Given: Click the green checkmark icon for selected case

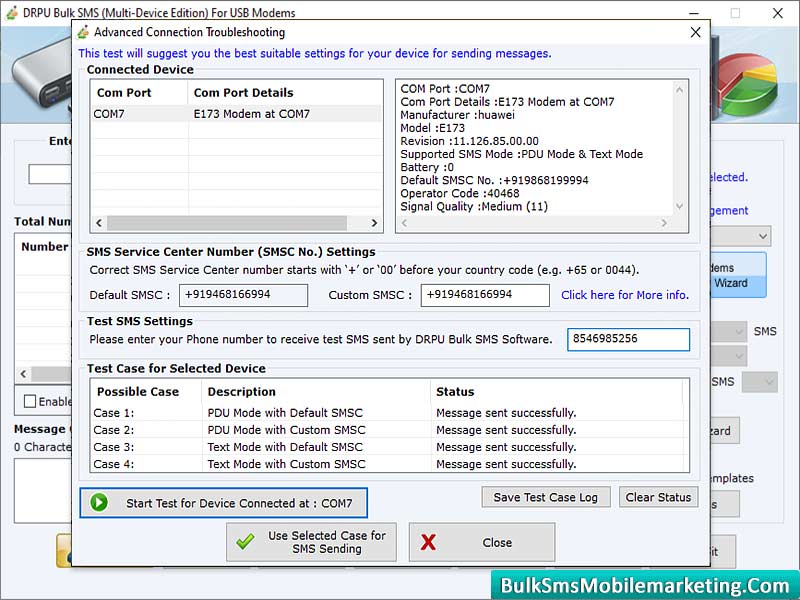Looking at the screenshot, I should point(245,542).
